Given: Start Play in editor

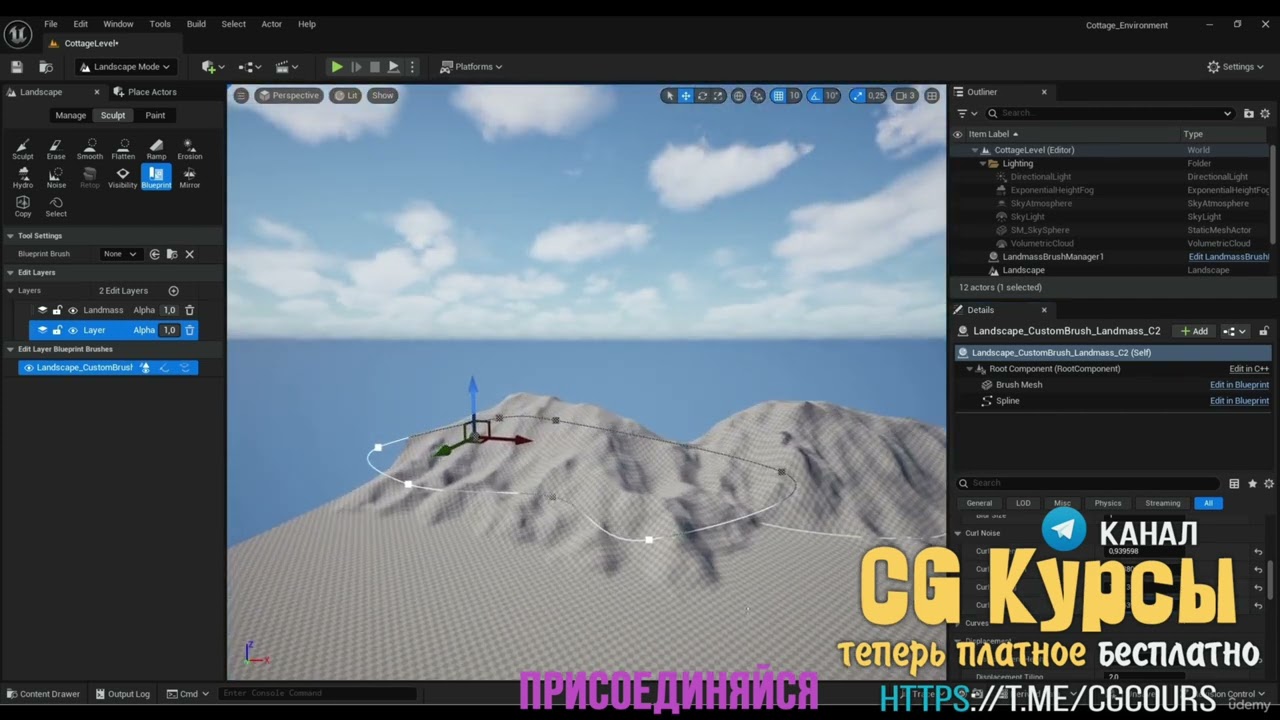Looking at the screenshot, I should coord(337,67).
